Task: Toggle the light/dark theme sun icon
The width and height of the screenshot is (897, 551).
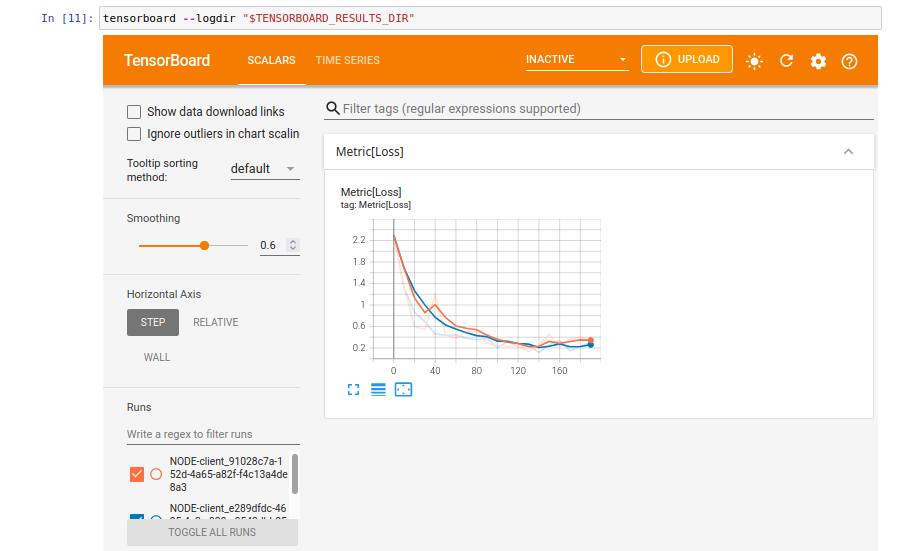Action: 755,61
